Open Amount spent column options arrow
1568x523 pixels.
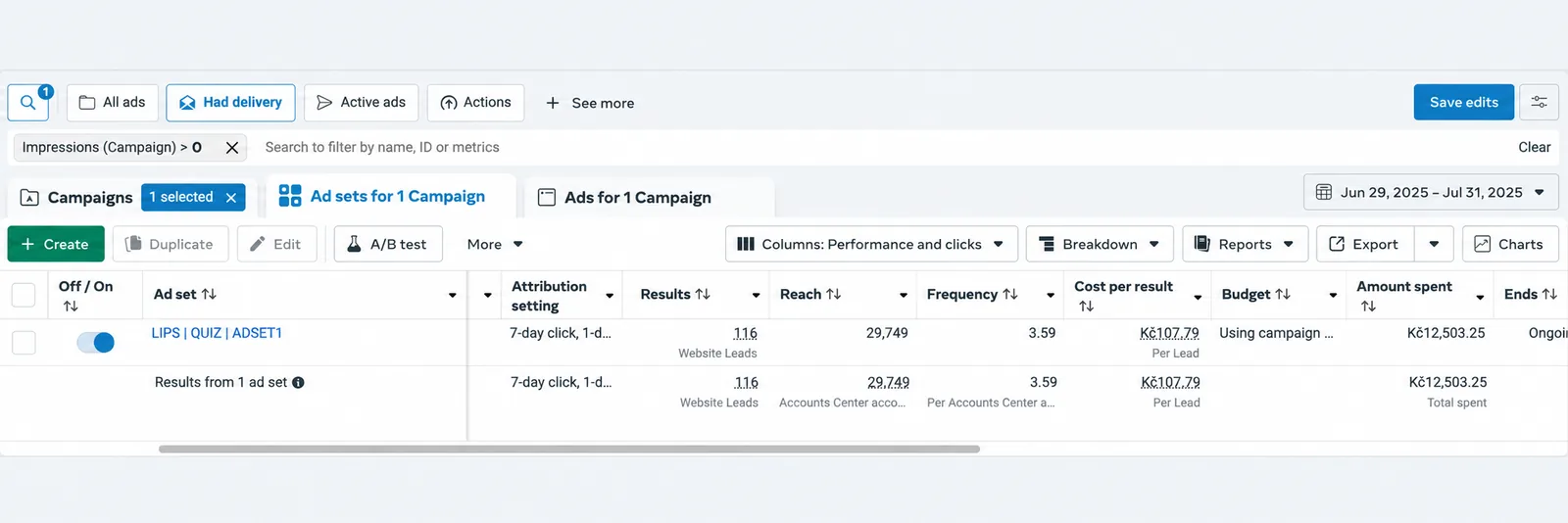[x=1480, y=297]
